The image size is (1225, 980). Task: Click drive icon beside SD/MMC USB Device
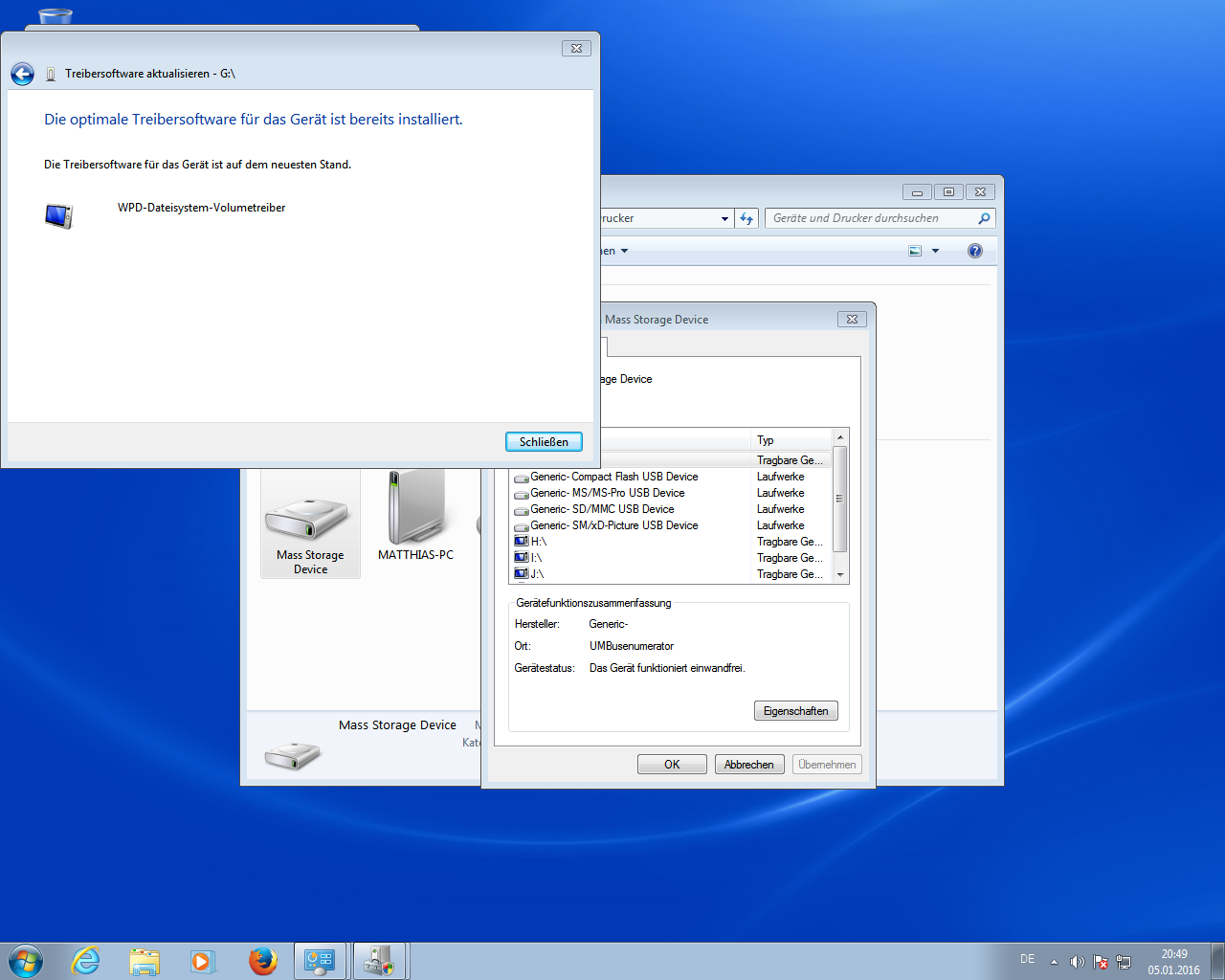click(522, 510)
